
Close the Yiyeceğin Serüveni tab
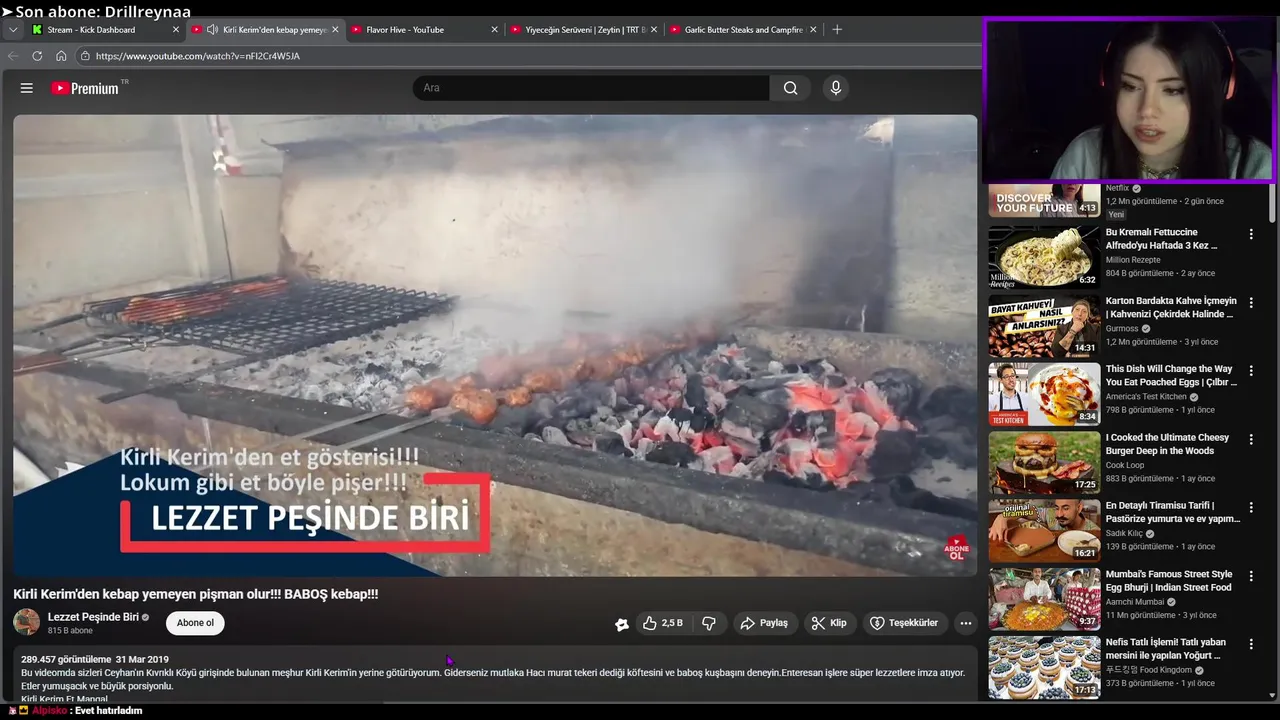click(654, 30)
